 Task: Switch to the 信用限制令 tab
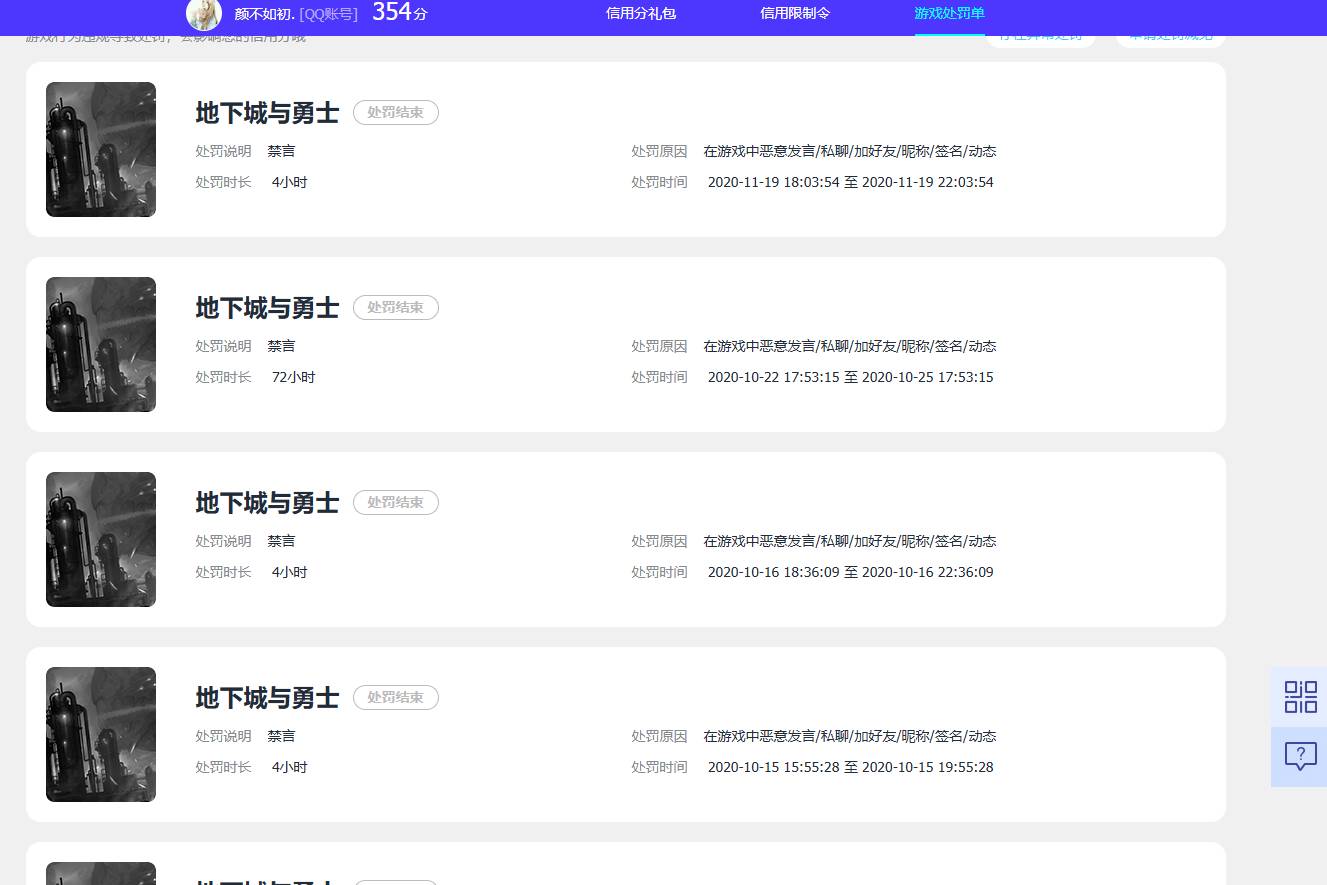[x=794, y=13]
